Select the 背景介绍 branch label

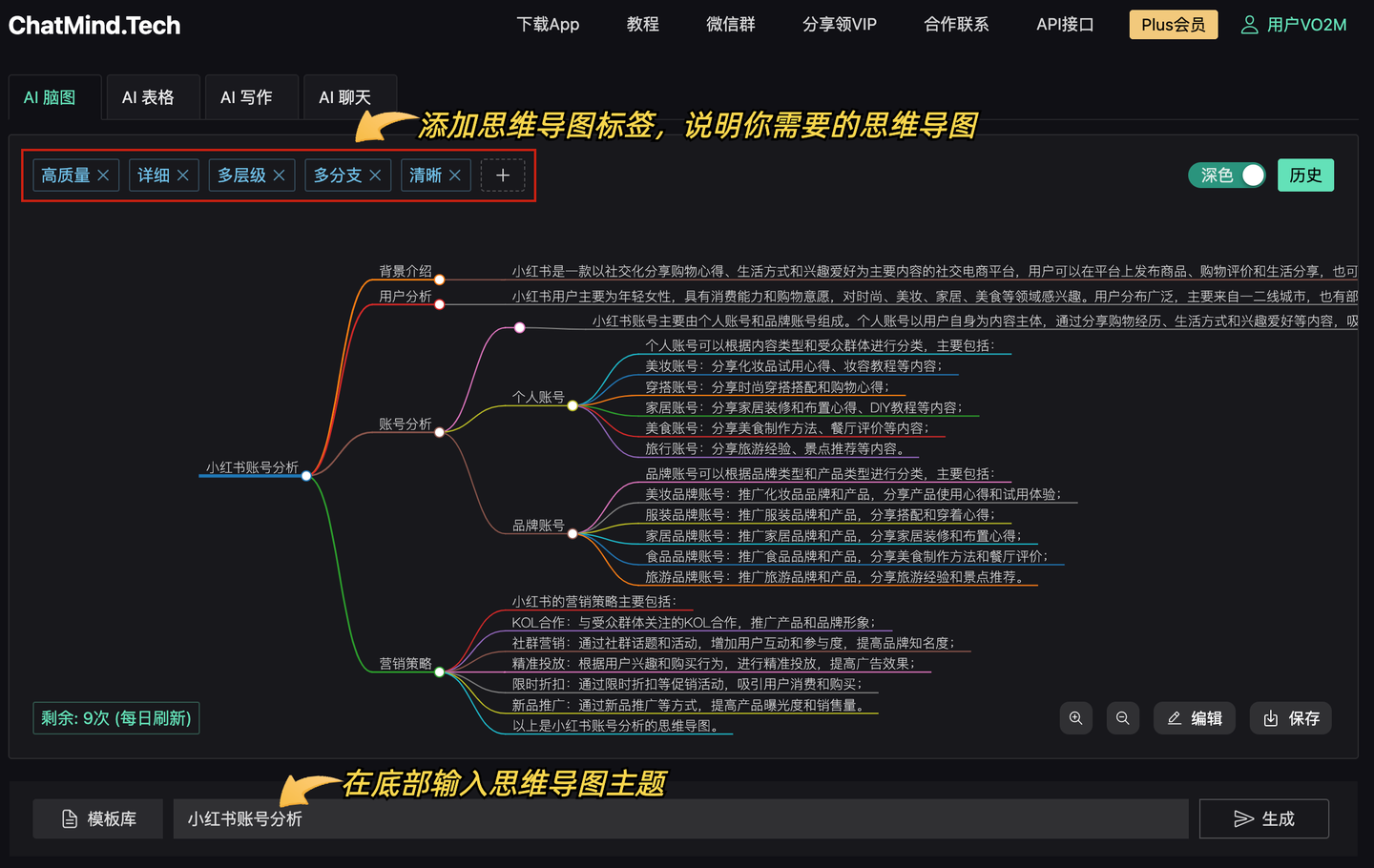click(x=406, y=271)
